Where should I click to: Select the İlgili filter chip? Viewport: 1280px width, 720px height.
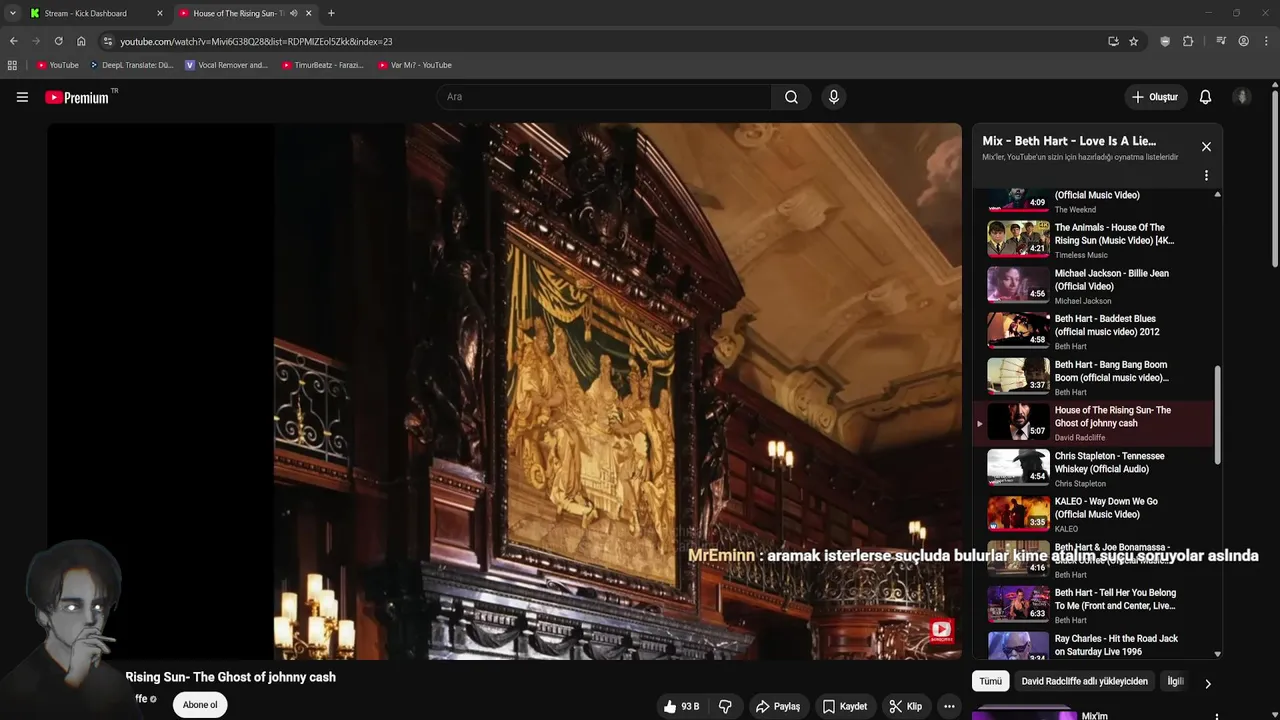1176,681
